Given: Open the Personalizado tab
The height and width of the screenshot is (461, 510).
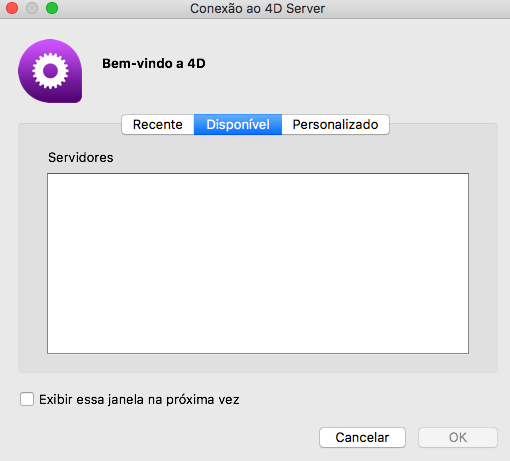Looking at the screenshot, I should tap(335, 124).
